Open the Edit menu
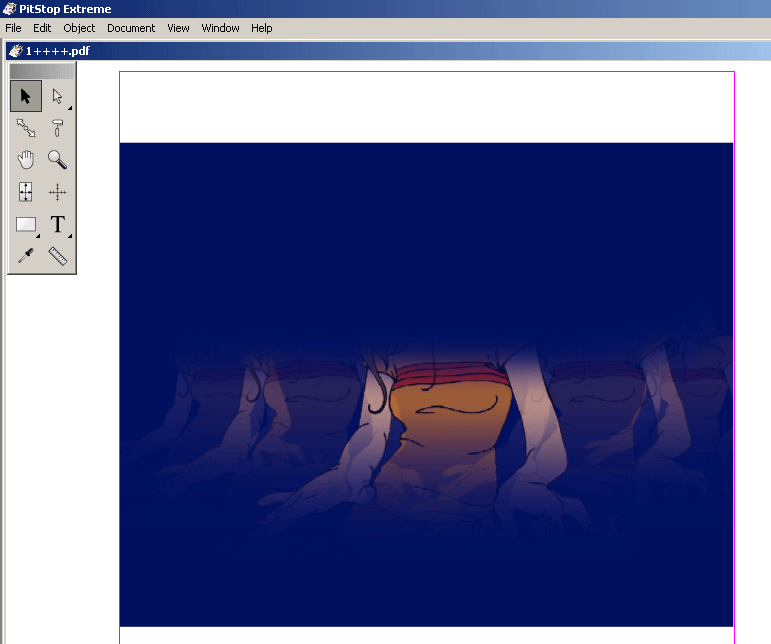This screenshot has width=771, height=644. [42, 28]
